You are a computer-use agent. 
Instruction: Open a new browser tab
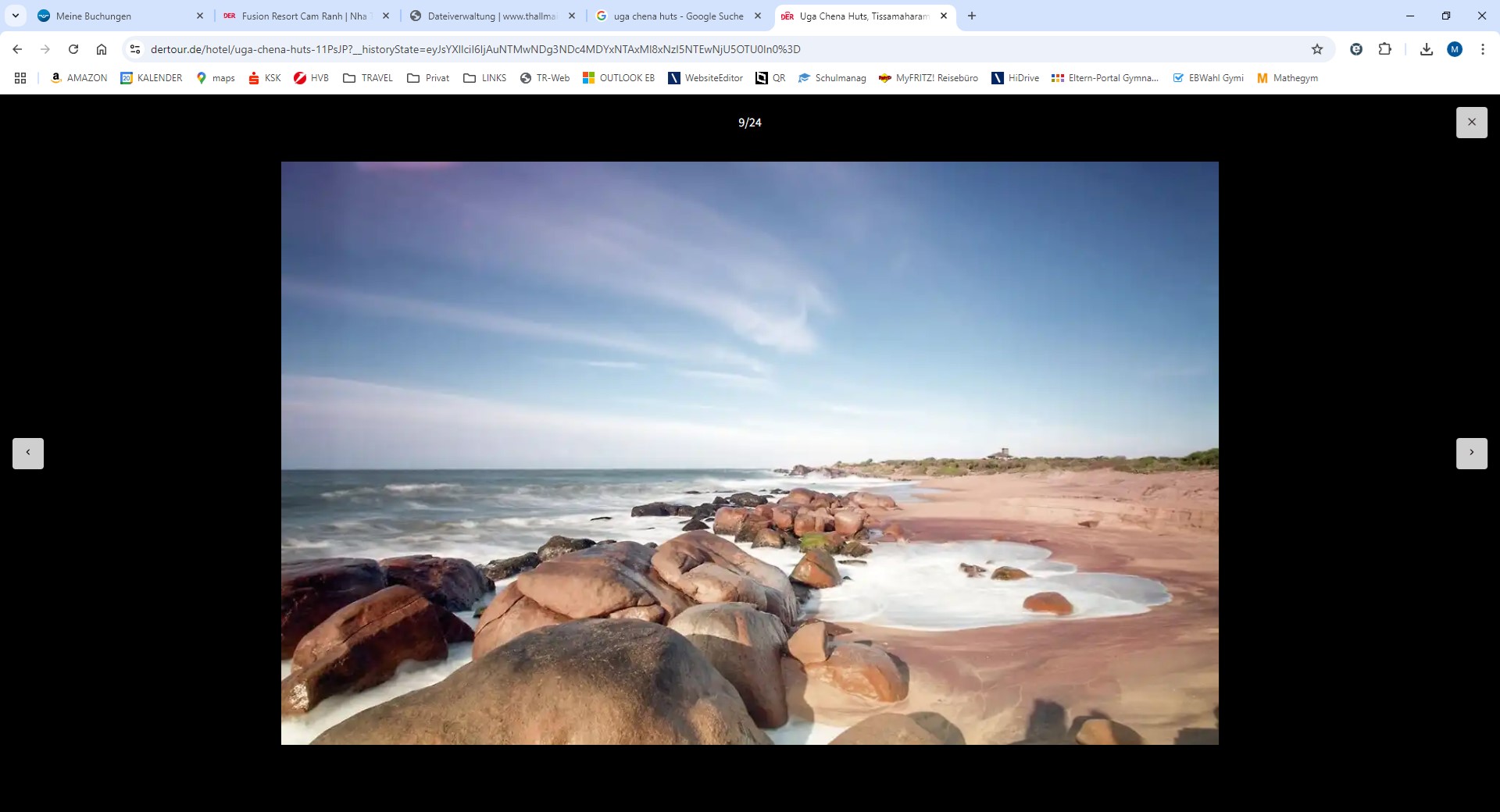pyautogui.click(x=972, y=16)
